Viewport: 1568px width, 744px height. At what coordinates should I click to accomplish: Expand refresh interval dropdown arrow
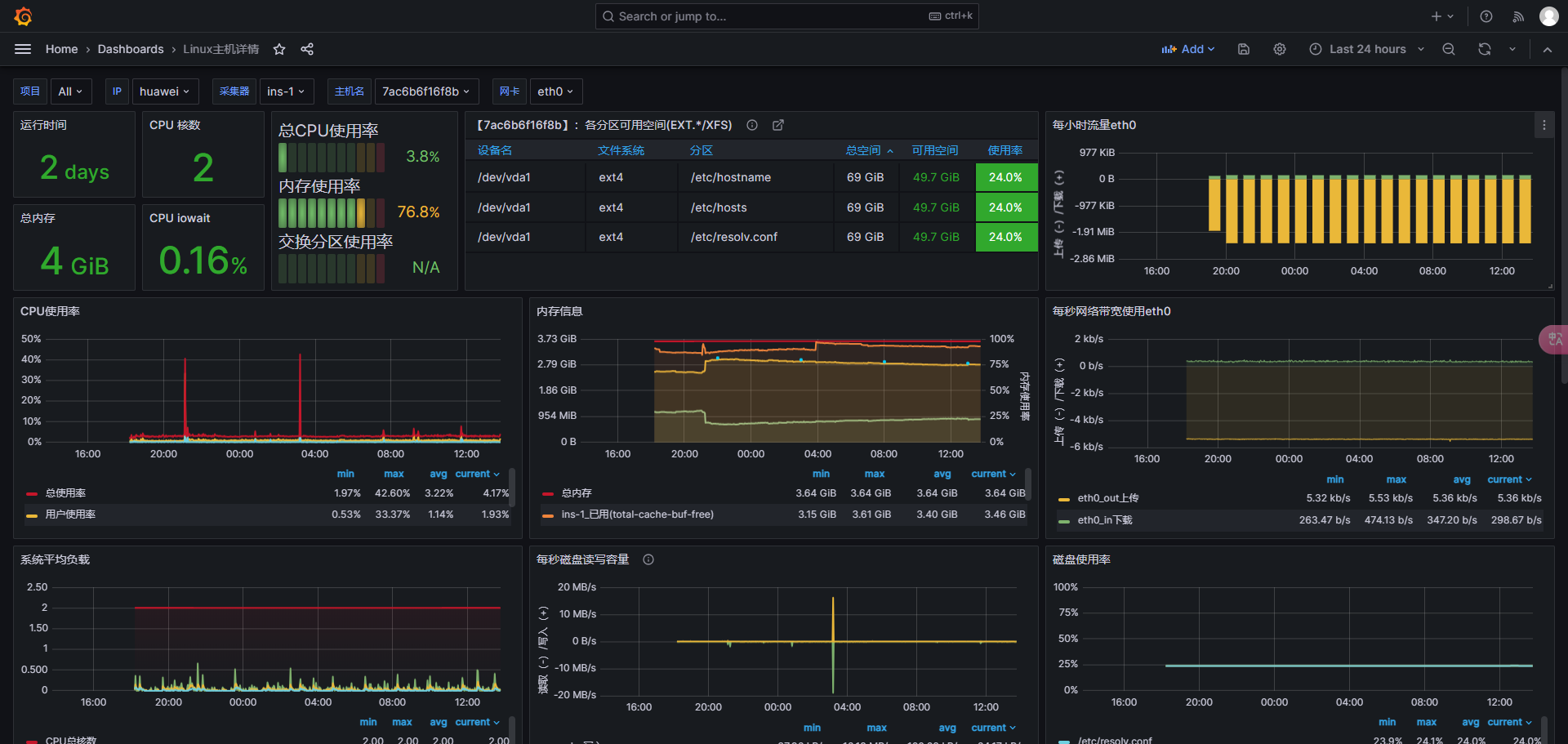1512,49
